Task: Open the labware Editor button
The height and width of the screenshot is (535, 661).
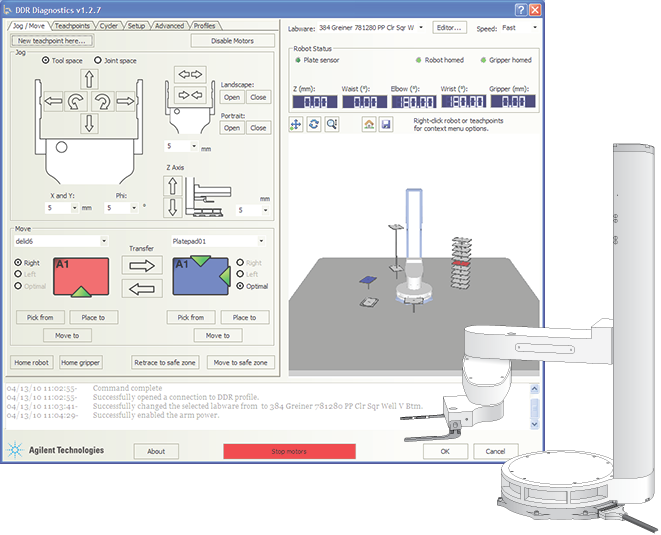Action: (449, 28)
